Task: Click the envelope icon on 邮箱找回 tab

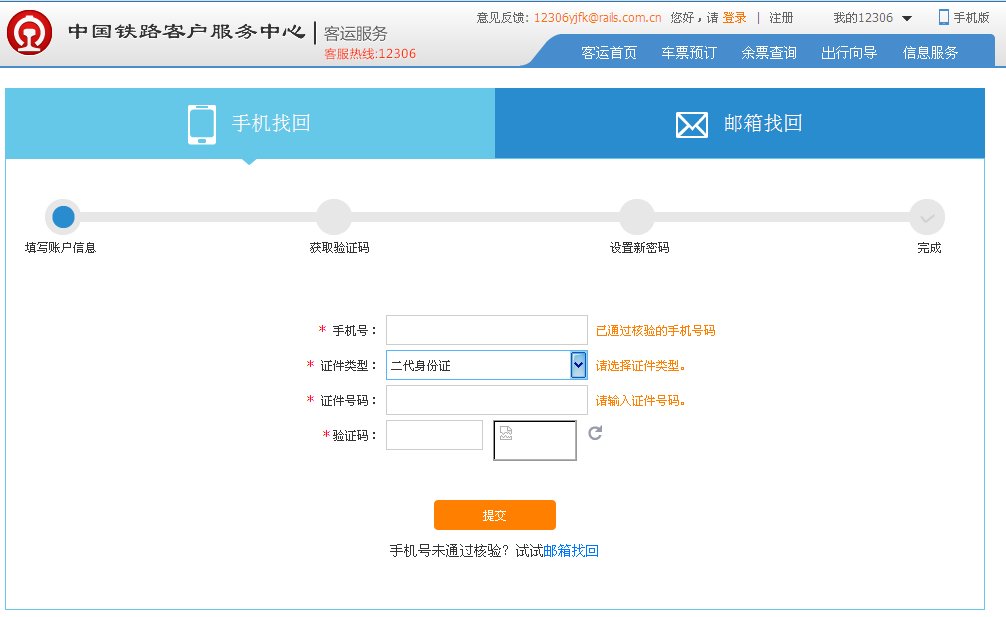Action: click(690, 124)
